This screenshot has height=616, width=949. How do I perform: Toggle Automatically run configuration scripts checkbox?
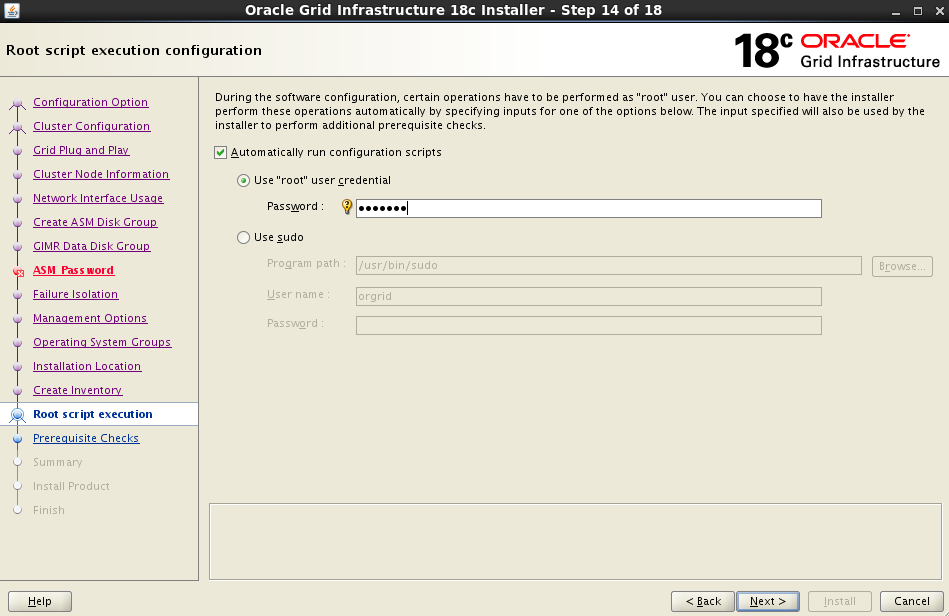tap(220, 152)
